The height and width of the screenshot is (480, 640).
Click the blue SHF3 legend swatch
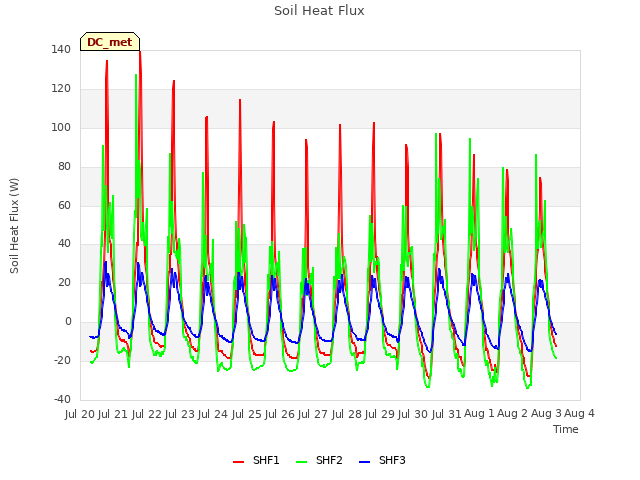tap(364, 462)
